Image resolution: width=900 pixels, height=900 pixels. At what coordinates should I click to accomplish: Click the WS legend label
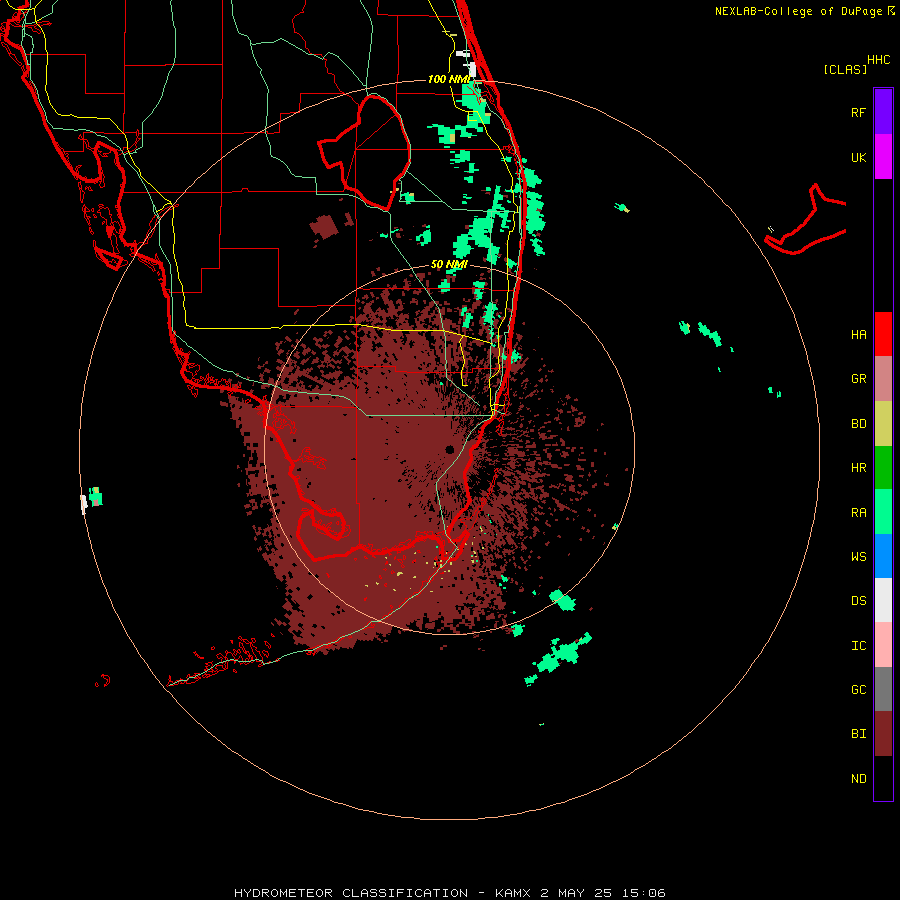coord(858,557)
